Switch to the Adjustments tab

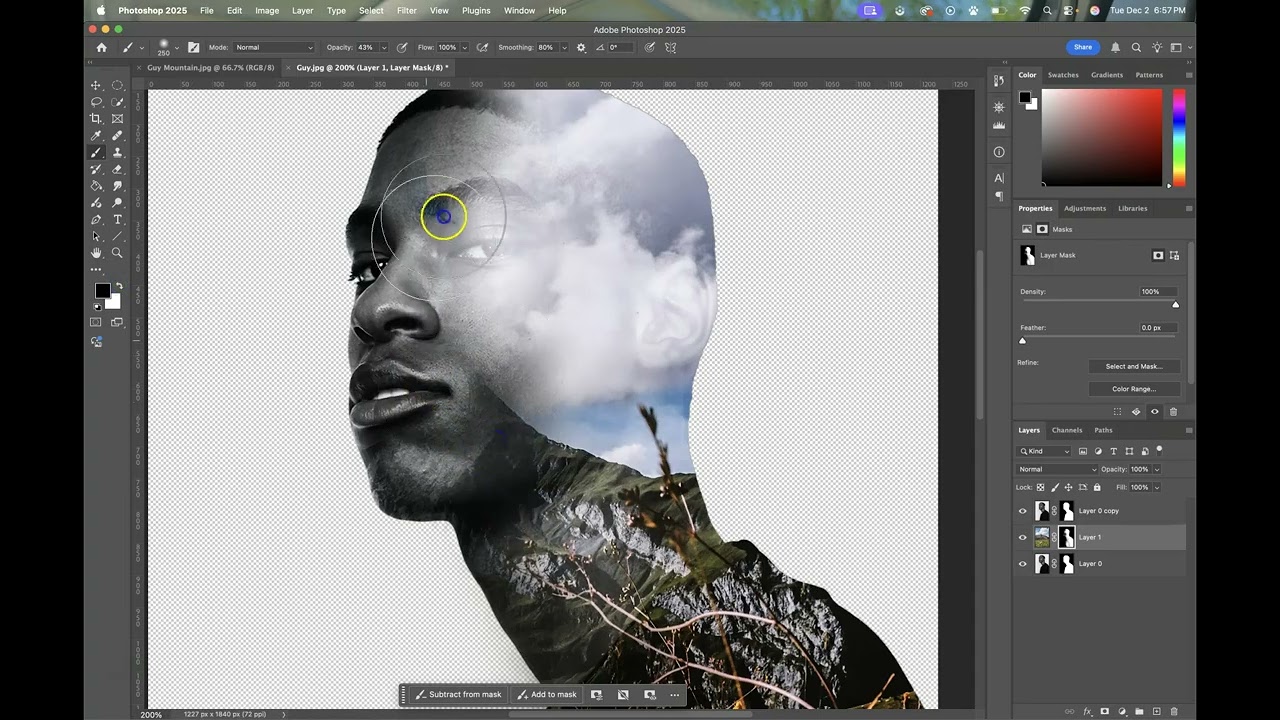click(x=1085, y=208)
